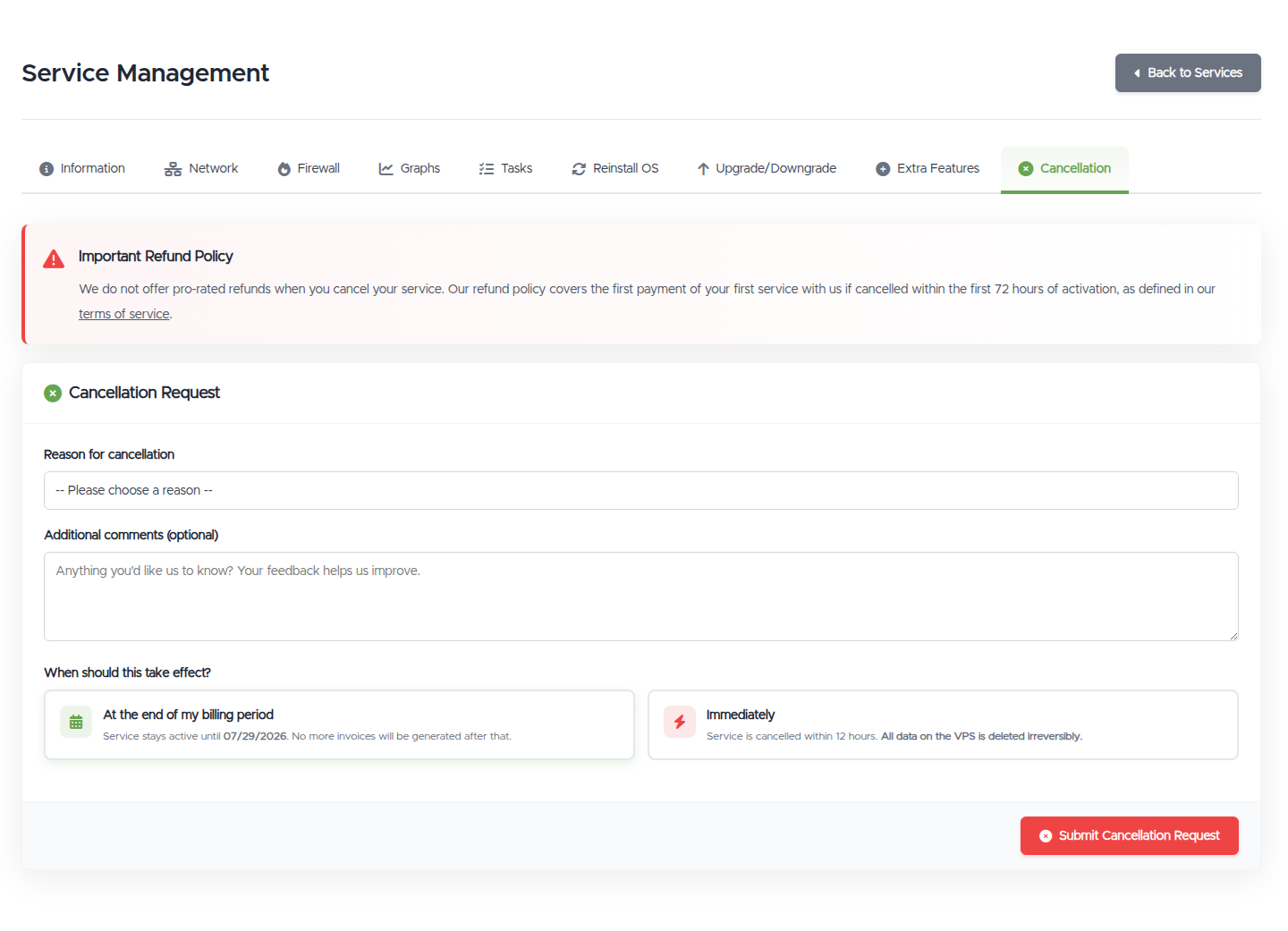The height and width of the screenshot is (931, 1288).
Task: Submit Cancellation Request
Action: [x=1130, y=836]
